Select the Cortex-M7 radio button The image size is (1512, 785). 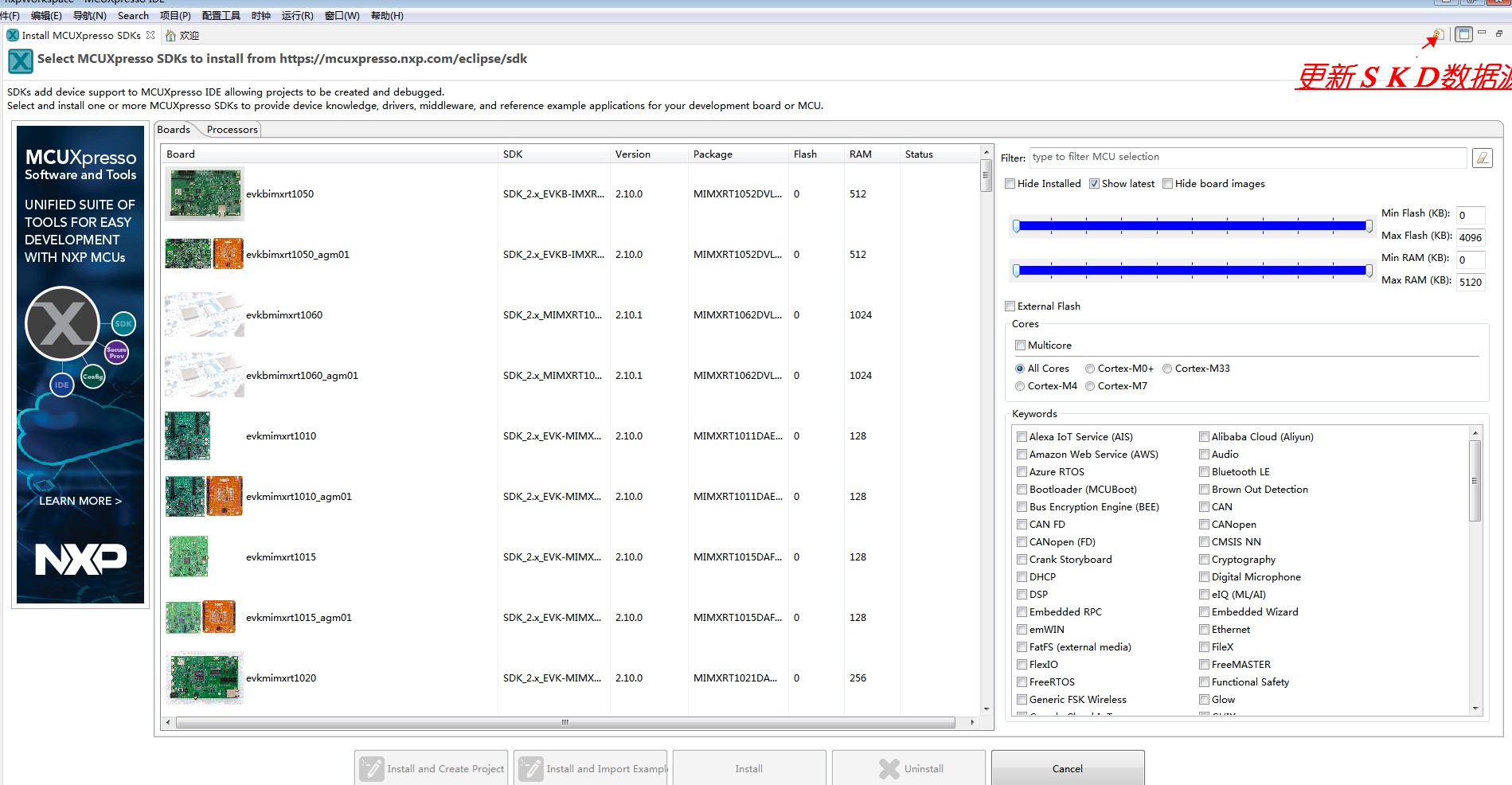click(1090, 386)
